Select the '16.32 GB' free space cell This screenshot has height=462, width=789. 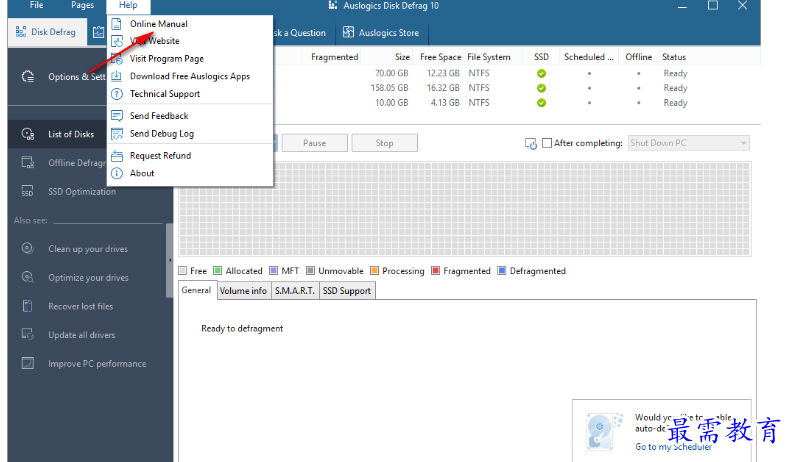click(443, 88)
